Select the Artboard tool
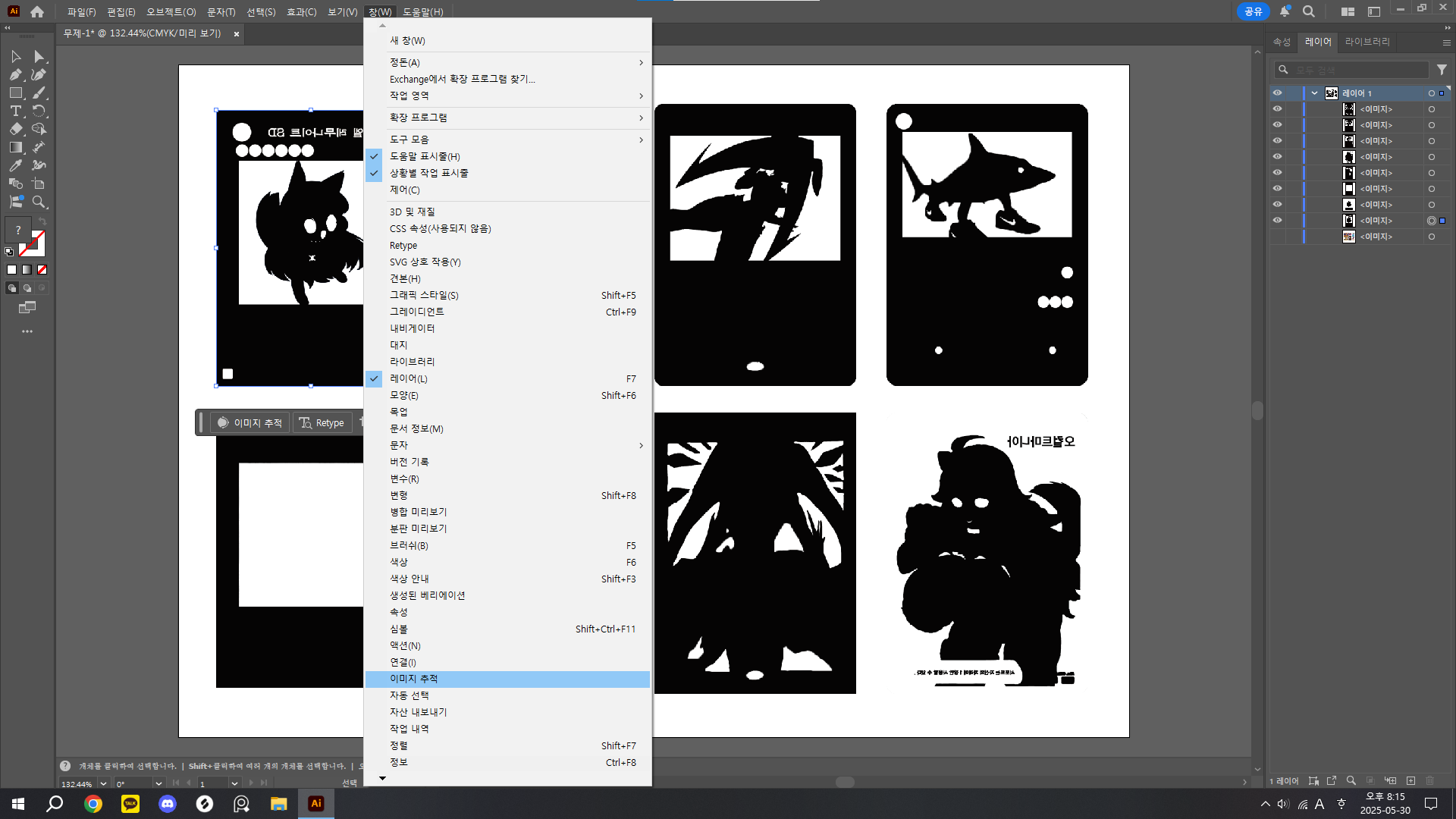Viewport: 1456px width, 819px height. [x=39, y=184]
